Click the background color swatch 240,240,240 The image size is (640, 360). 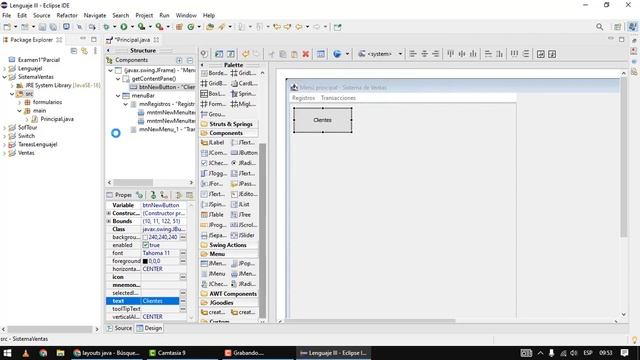coord(145,237)
